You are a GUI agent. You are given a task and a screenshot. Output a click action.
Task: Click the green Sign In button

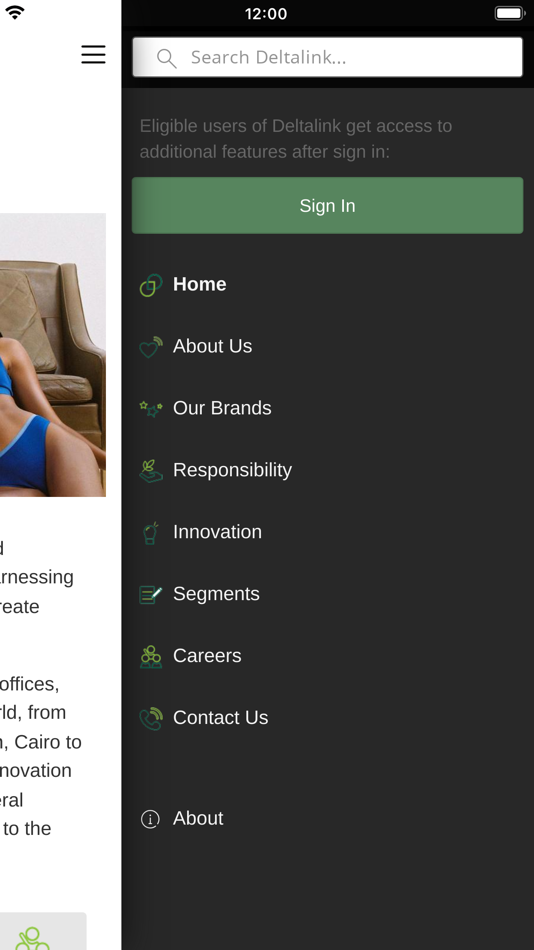point(327,205)
